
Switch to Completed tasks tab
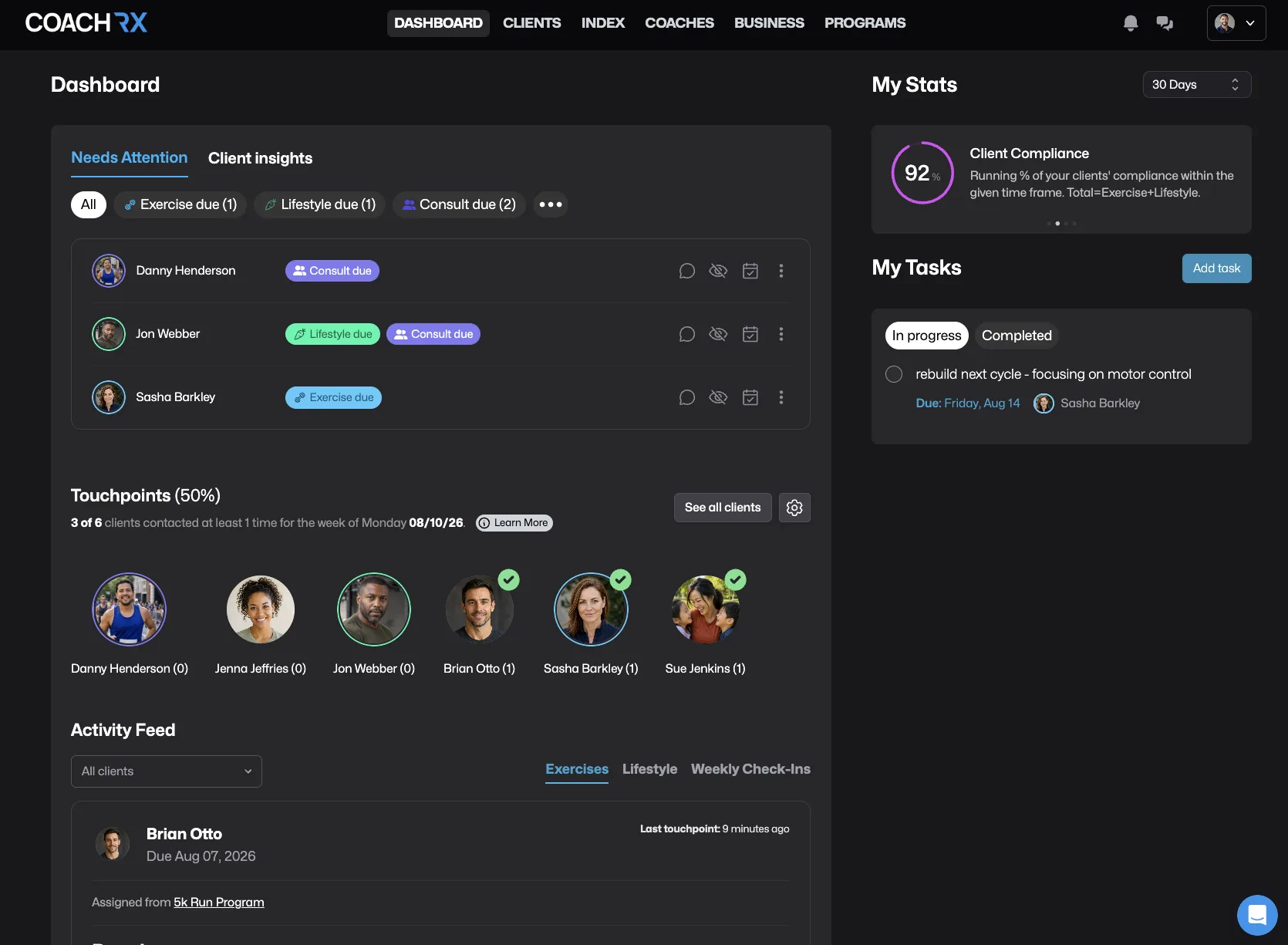1017,336
